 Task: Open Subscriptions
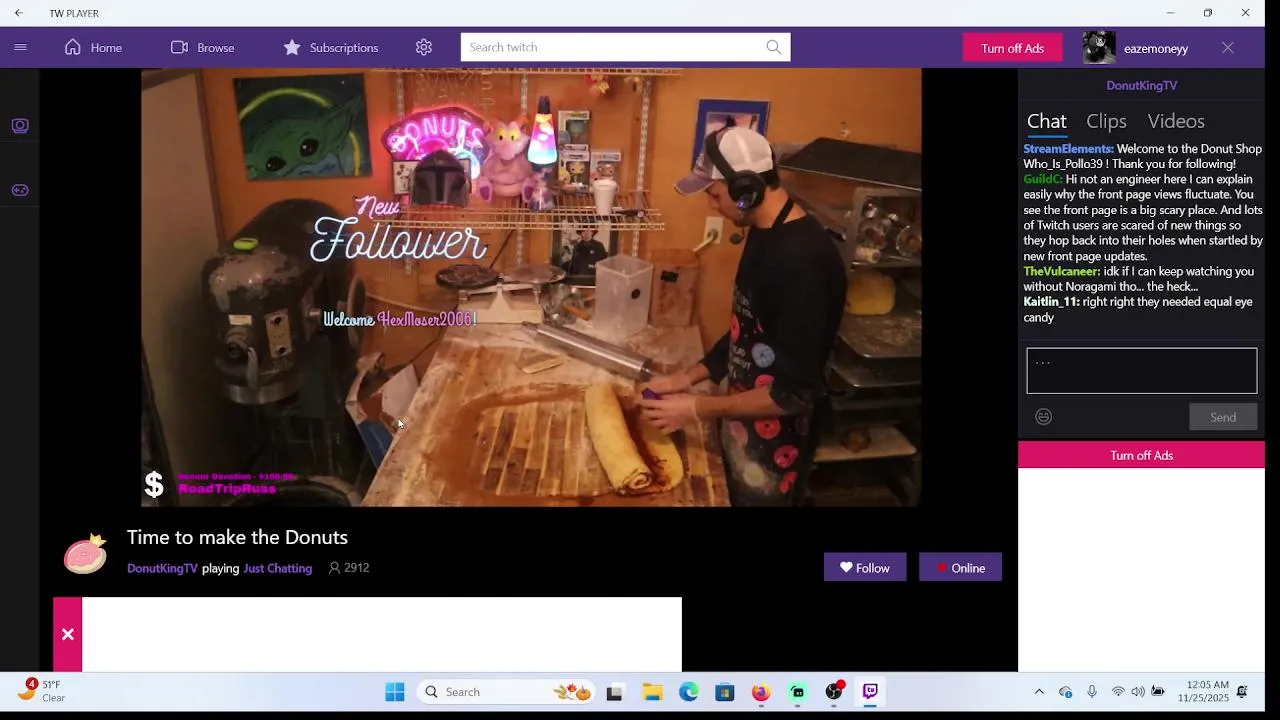330,47
